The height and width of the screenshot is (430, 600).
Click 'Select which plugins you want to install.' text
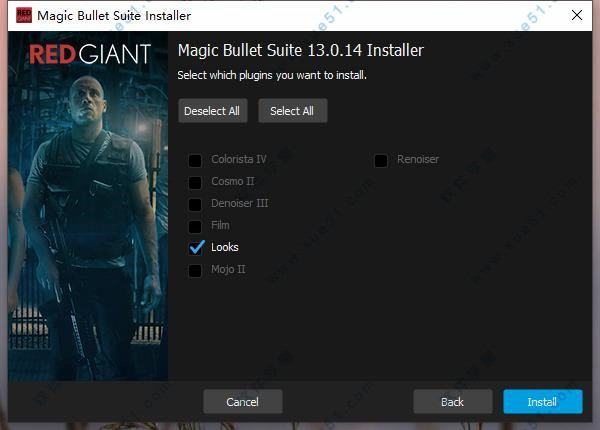[x=272, y=75]
